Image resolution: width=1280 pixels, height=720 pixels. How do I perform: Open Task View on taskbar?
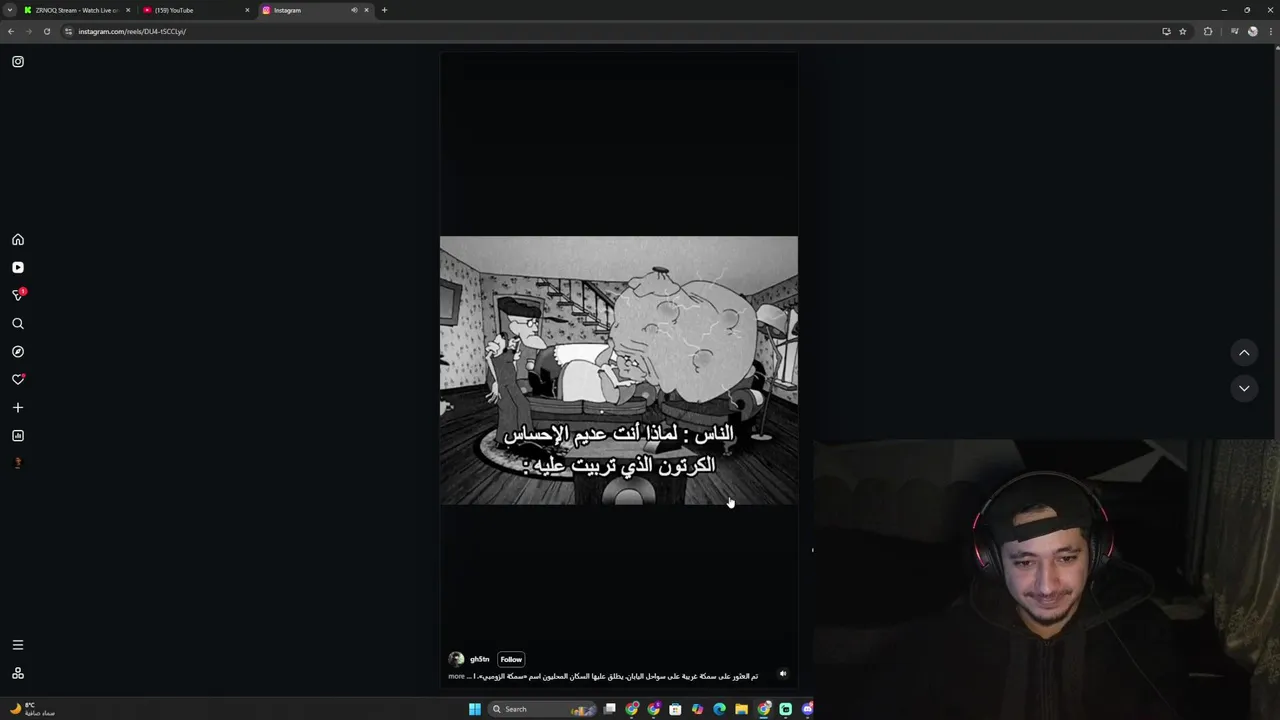click(610, 709)
